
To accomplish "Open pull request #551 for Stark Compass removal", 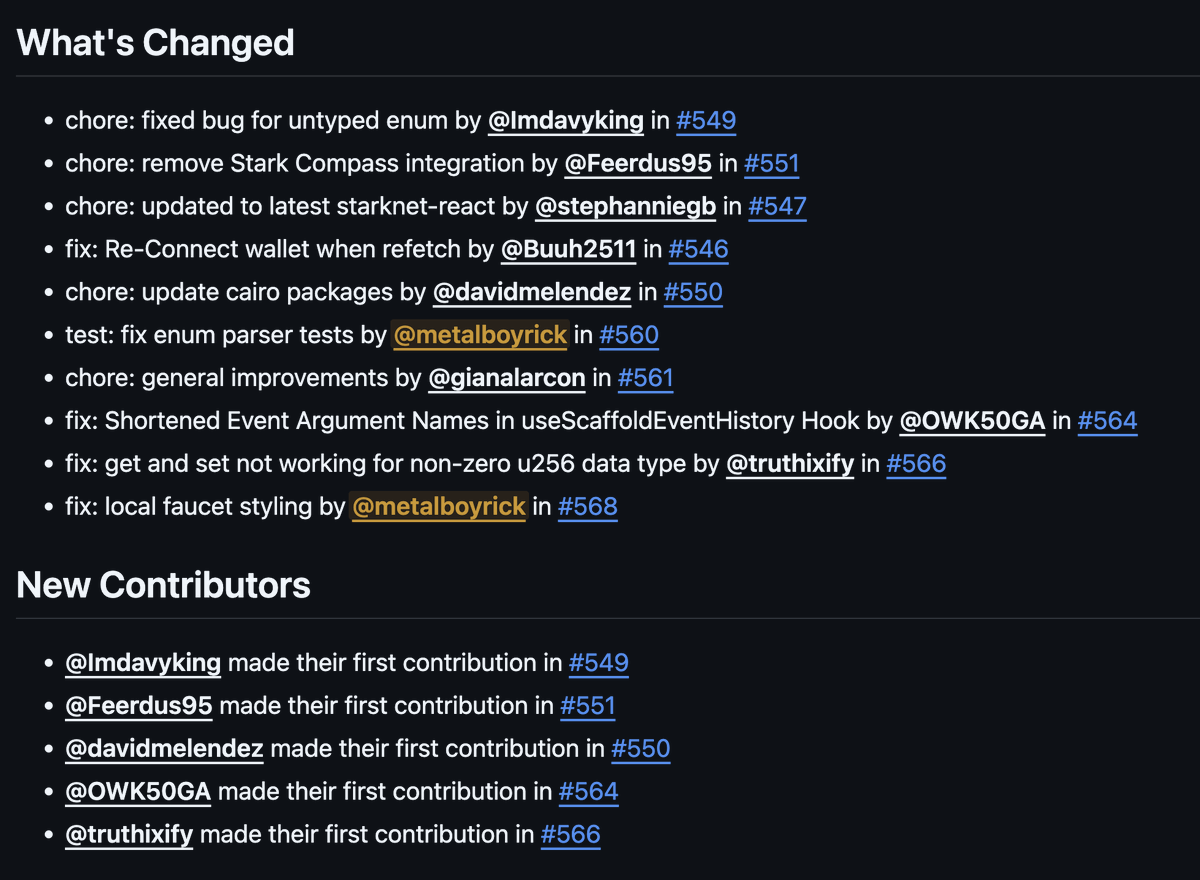I will click(x=771, y=164).
